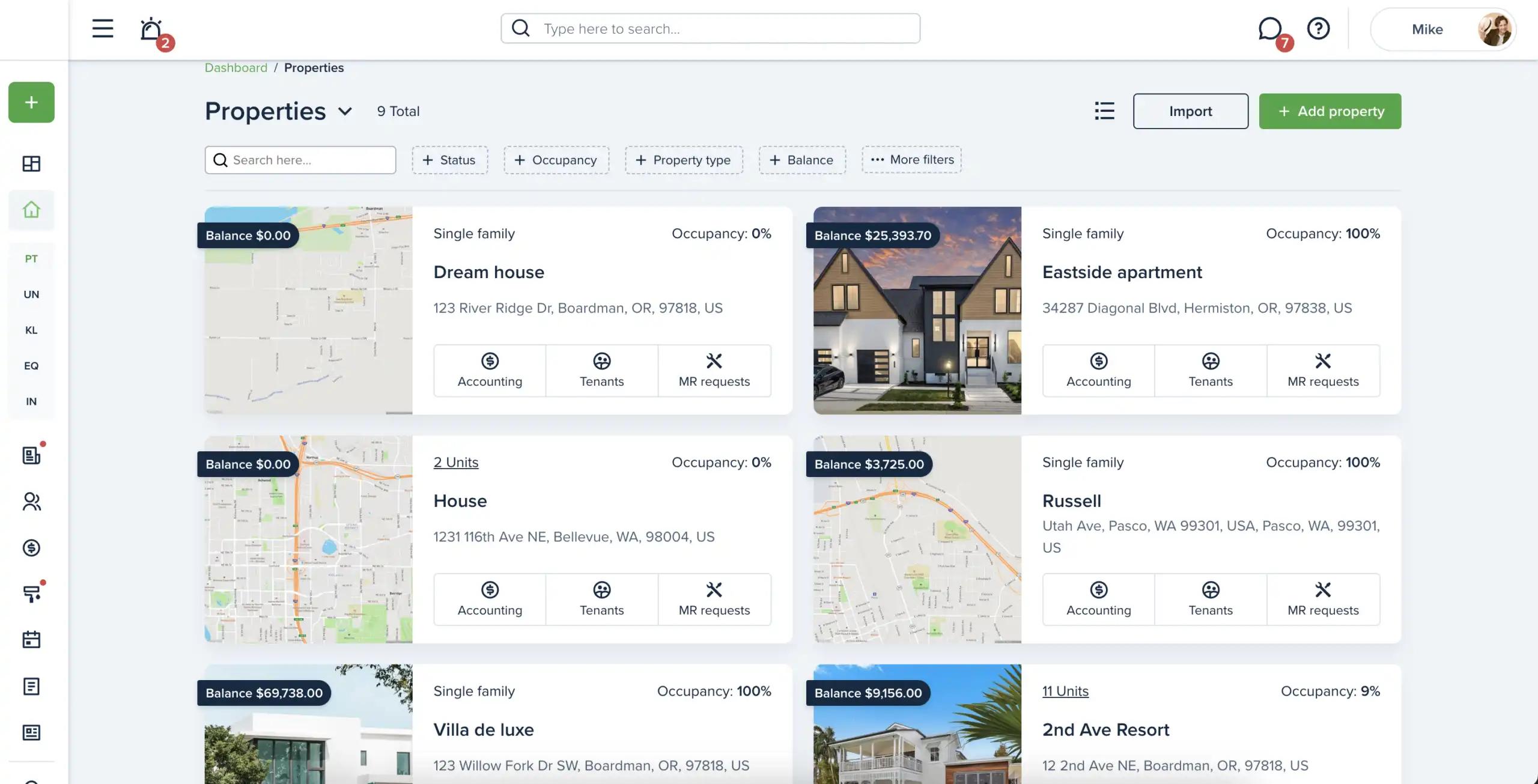Add the Occupancy filter

[x=556, y=160]
